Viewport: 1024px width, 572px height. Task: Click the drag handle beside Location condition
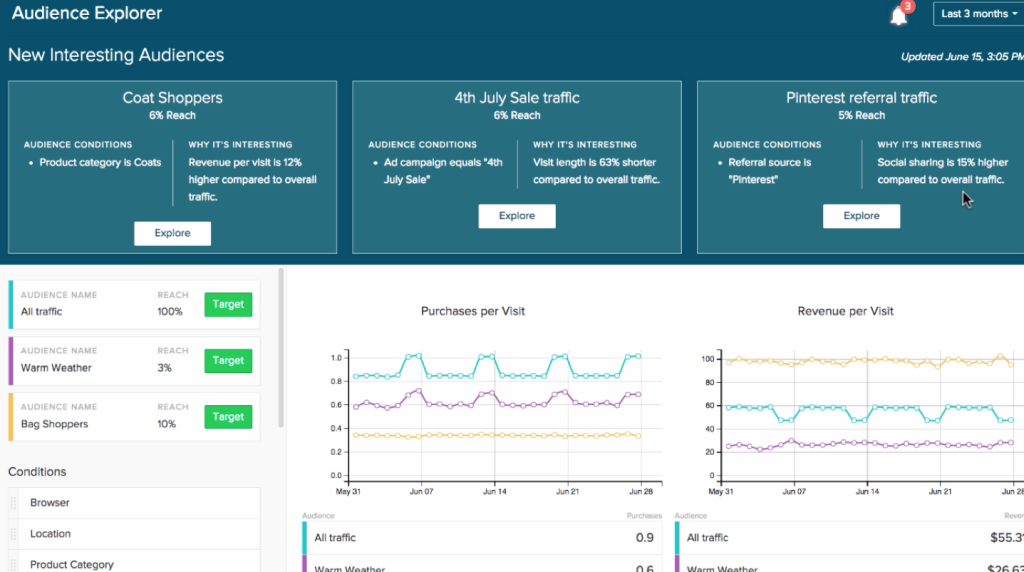click(14, 534)
